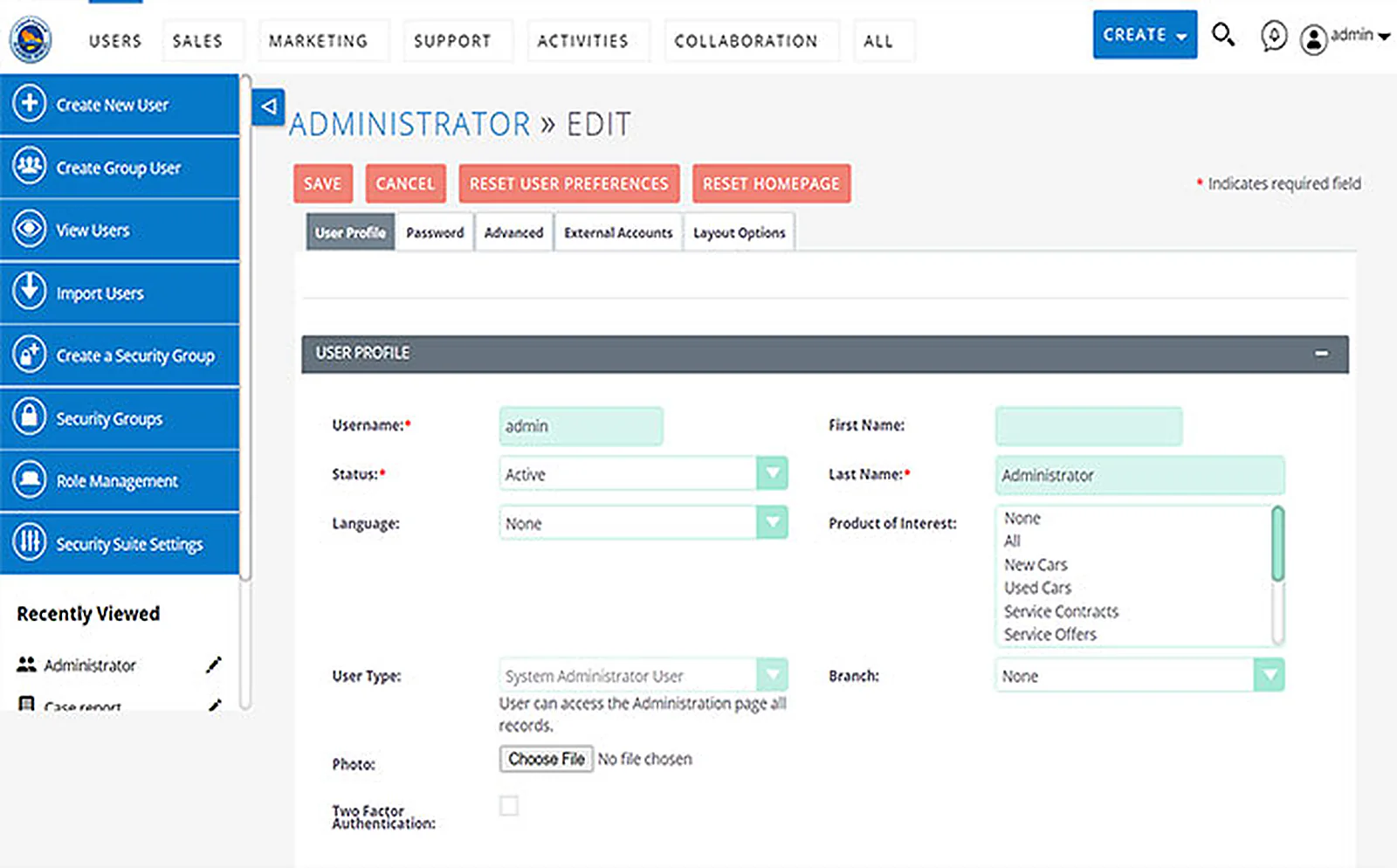The image size is (1397, 868).
Task: Open the External Accounts tab
Action: coord(618,232)
